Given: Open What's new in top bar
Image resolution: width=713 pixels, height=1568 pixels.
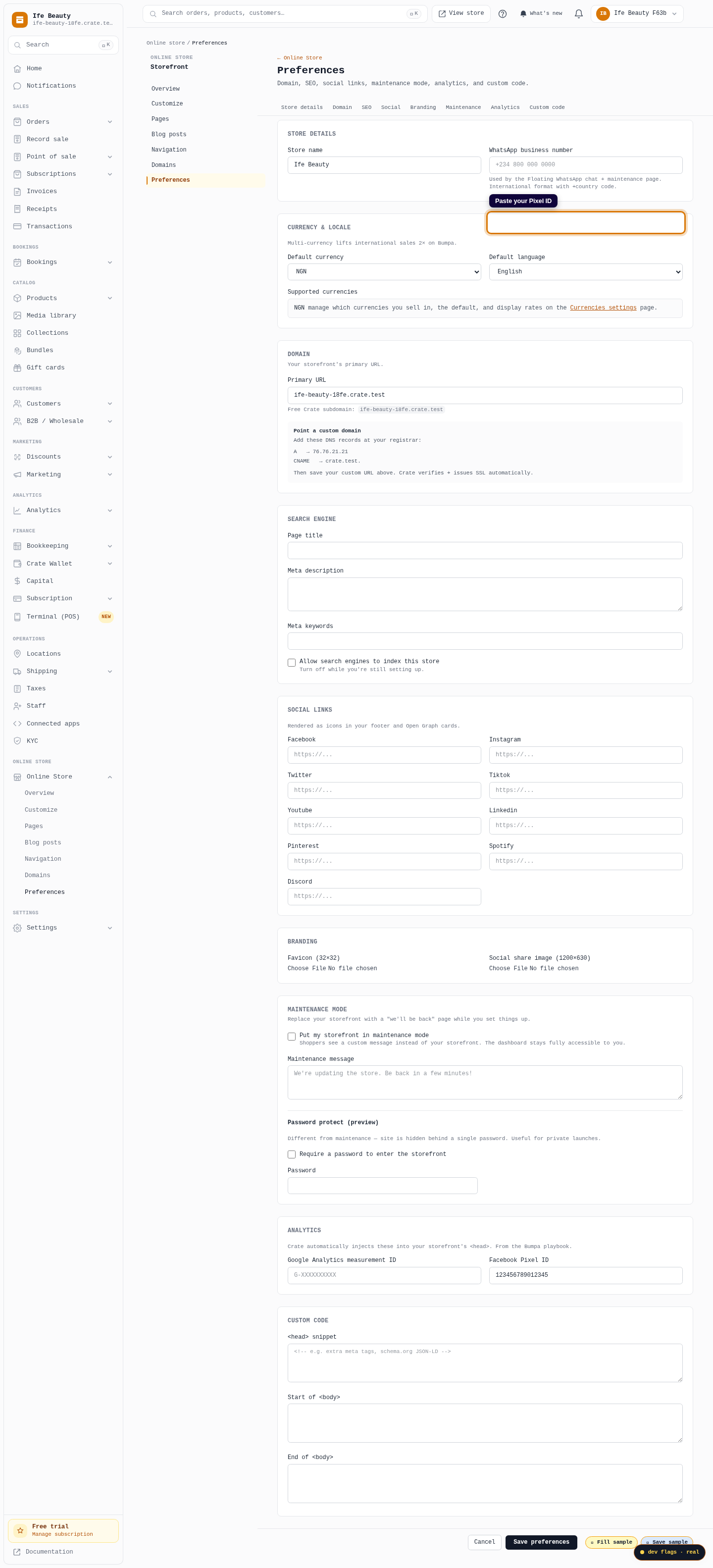Looking at the screenshot, I should point(541,13).
